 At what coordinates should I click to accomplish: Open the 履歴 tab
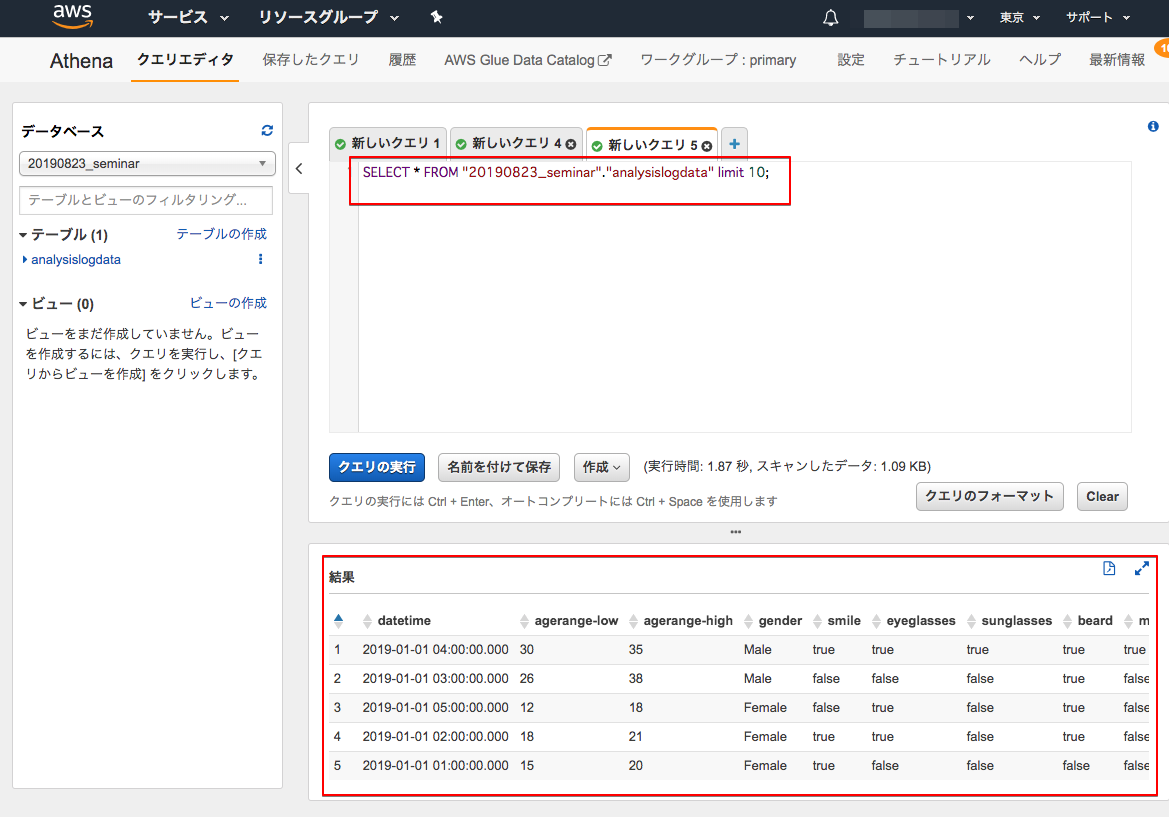tap(402, 60)
